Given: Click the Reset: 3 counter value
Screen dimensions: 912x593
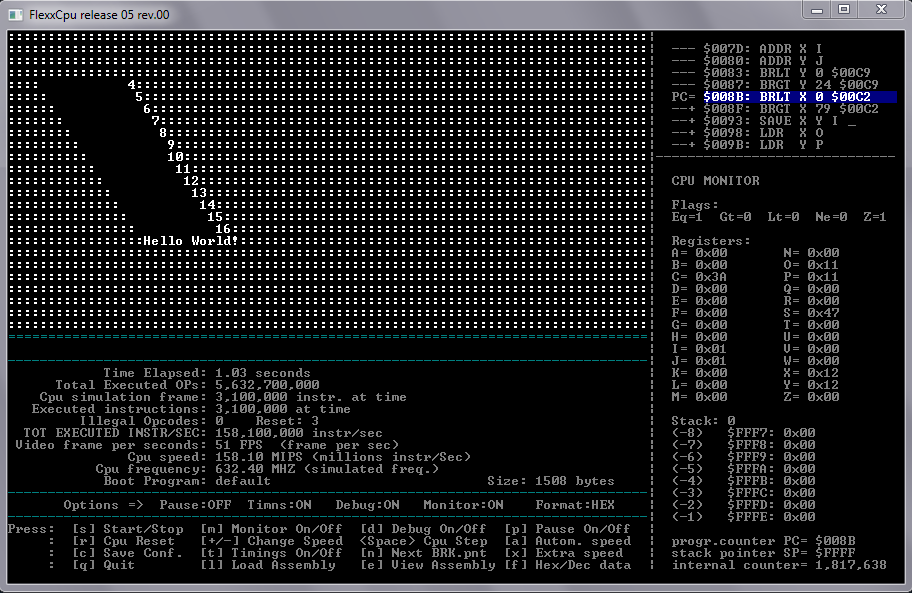Looking at the screenshot, I should [x=287, y=421].
